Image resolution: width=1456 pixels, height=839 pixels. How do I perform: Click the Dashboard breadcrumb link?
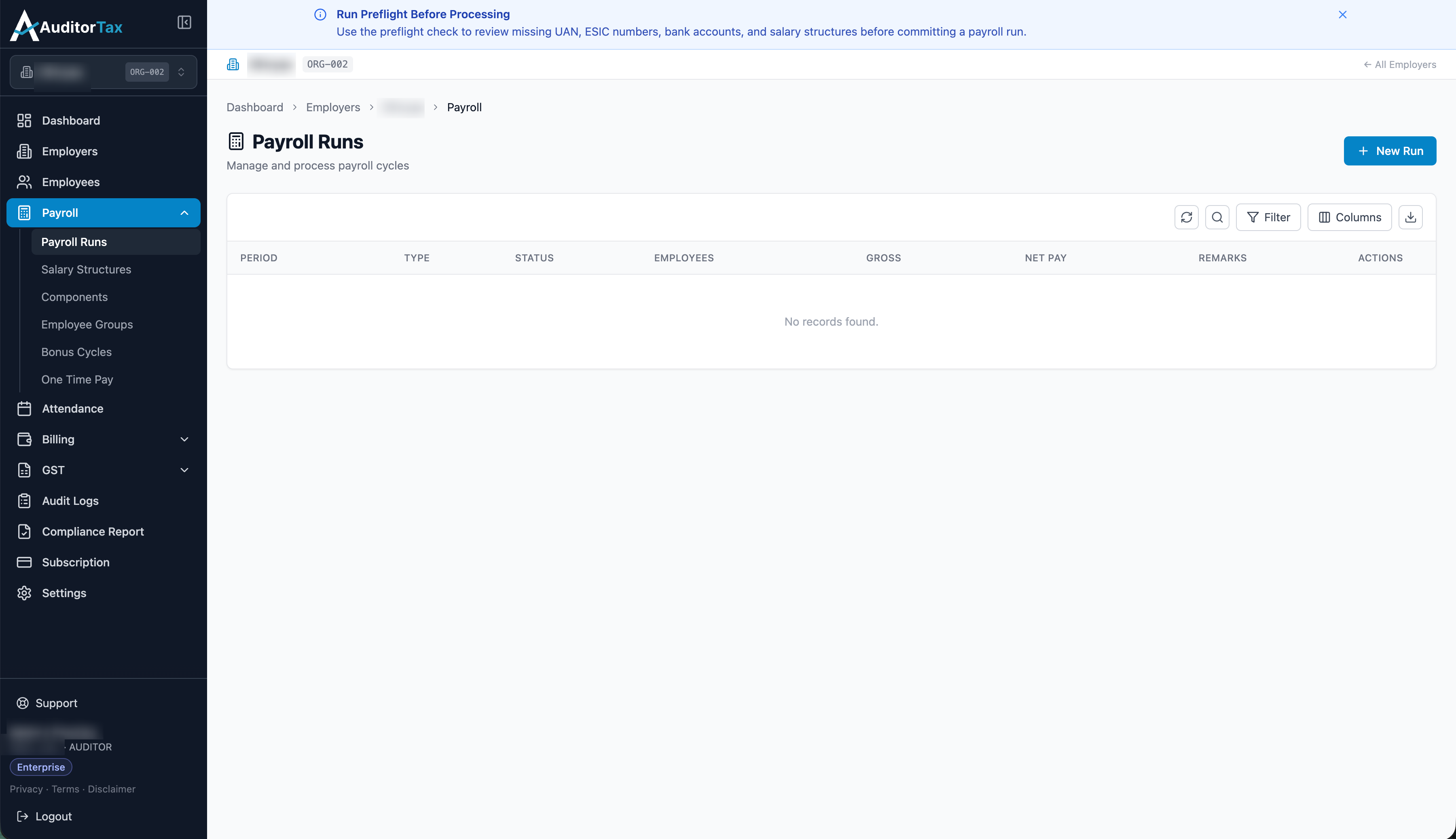[x=254, y=107]
